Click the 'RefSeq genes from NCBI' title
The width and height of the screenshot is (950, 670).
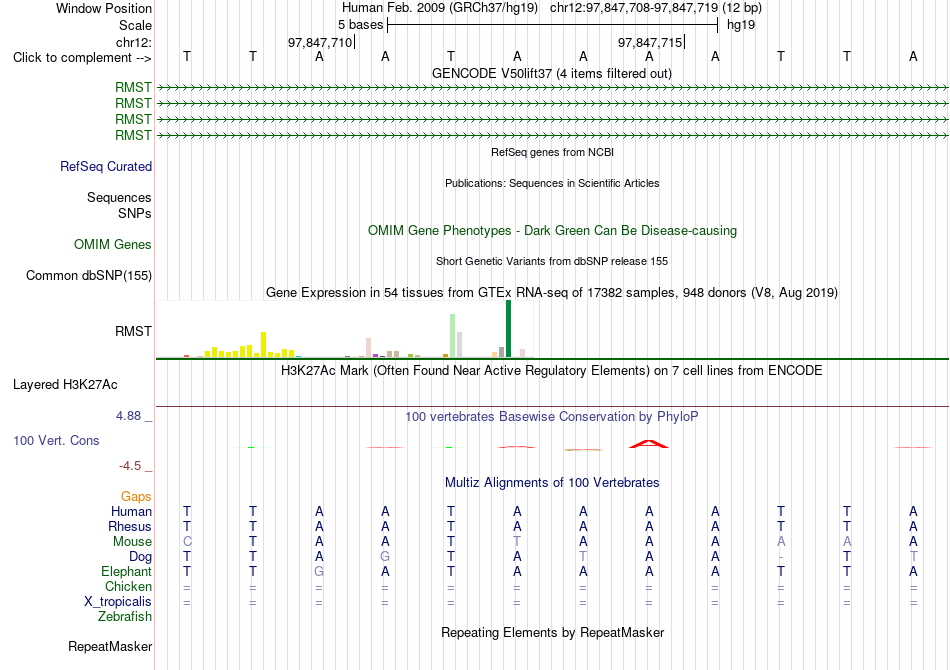pyautogui.click(x=552, y=152)
